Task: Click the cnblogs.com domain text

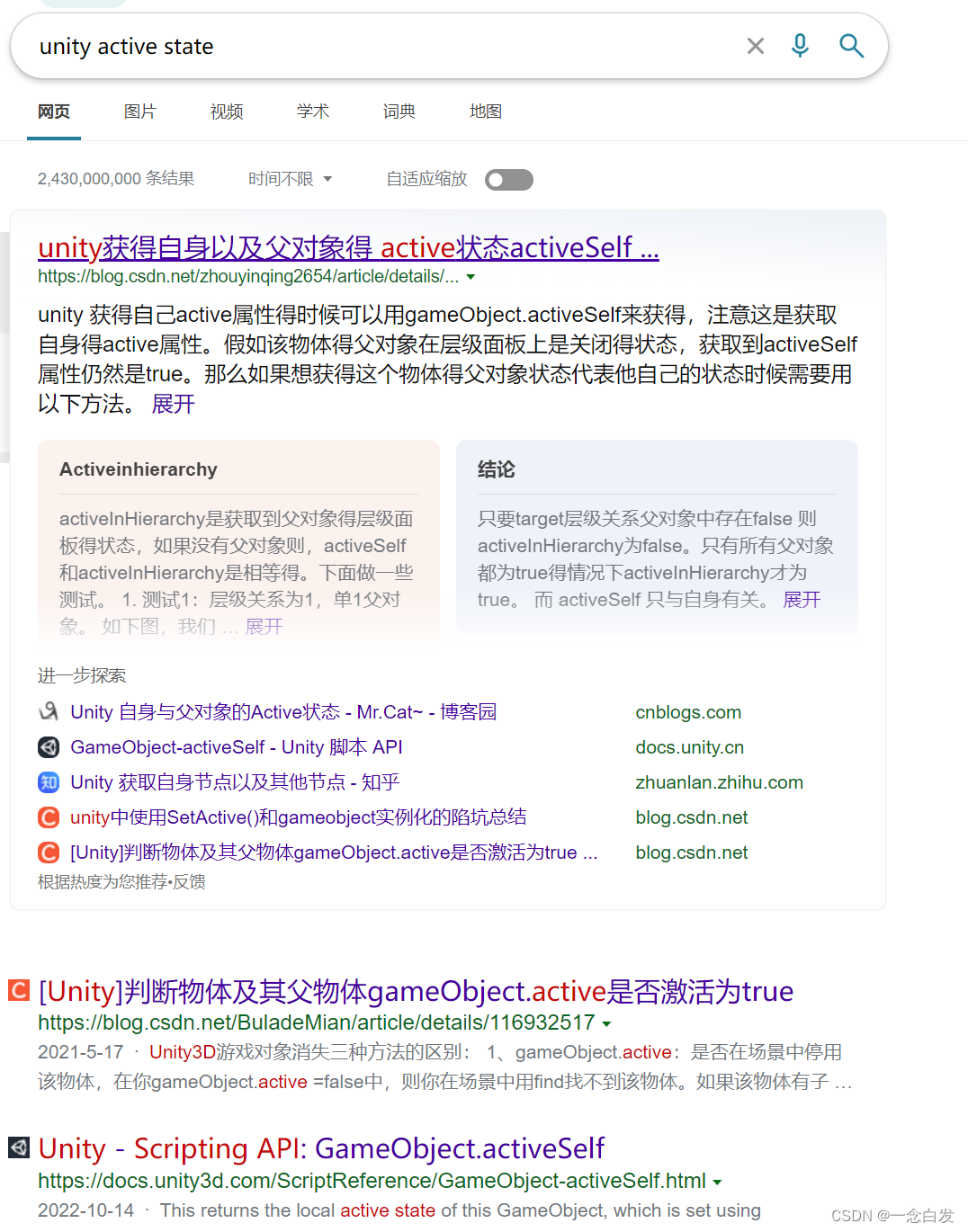Action: coord(688,712)
